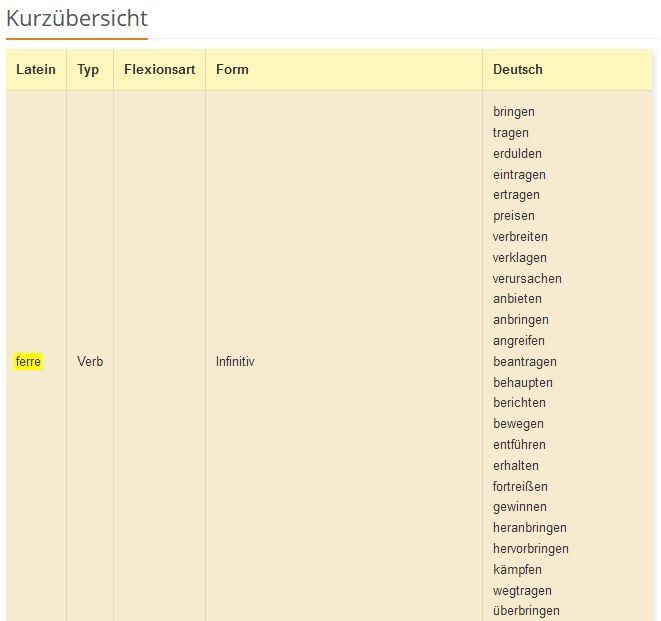Pick the word 'verbreiten' in the list

point(520,237)
